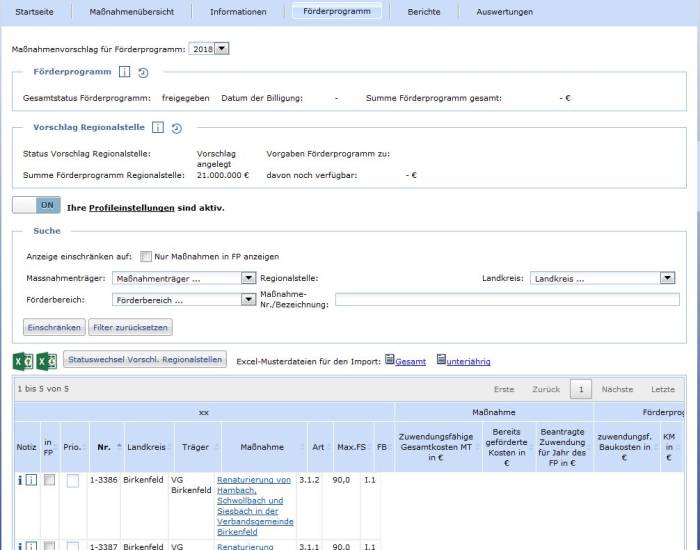Sort the table by Nr. column arrow
Image resolution: width=700 pixels, height=550 pixels.
pos(119,446)
